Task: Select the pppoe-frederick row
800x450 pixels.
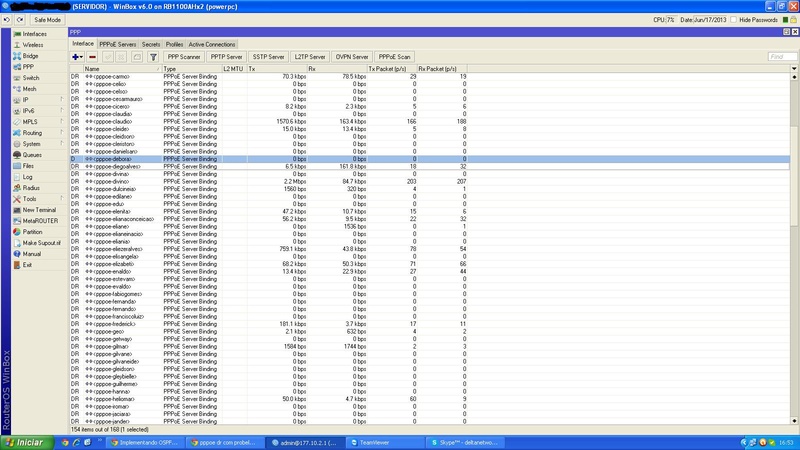Action: click(430, 324)
